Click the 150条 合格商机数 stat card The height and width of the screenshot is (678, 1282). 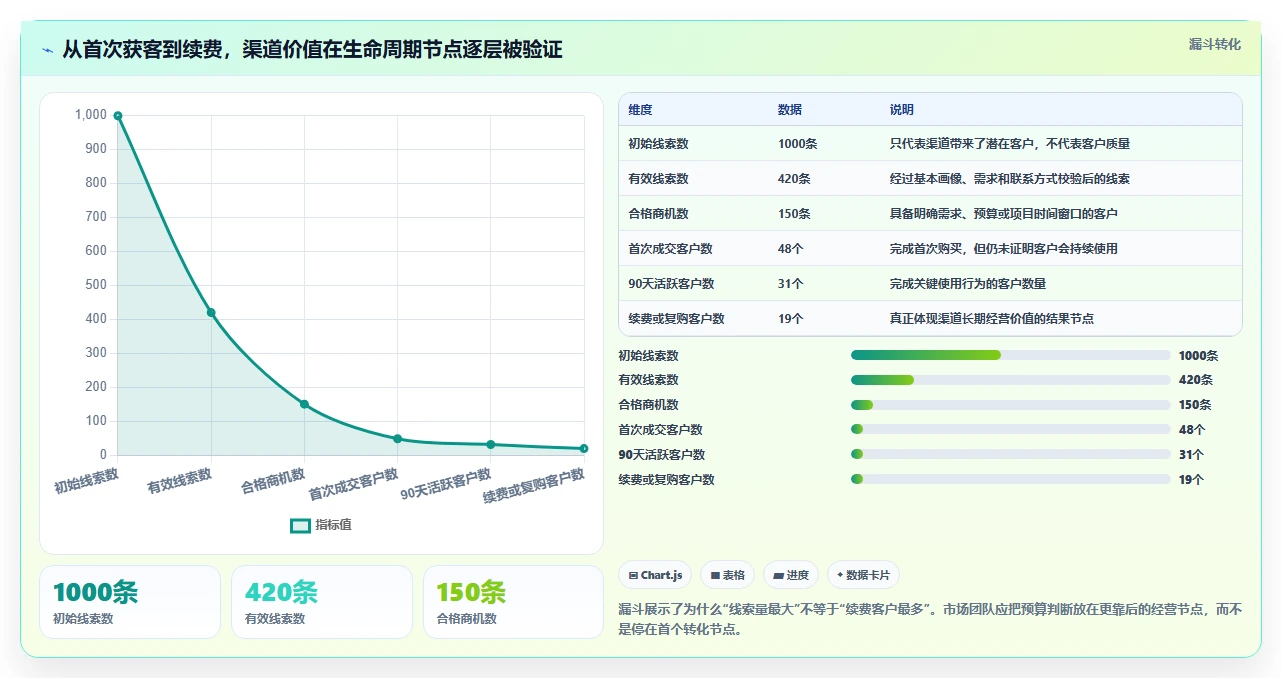[x=513, y=602]
